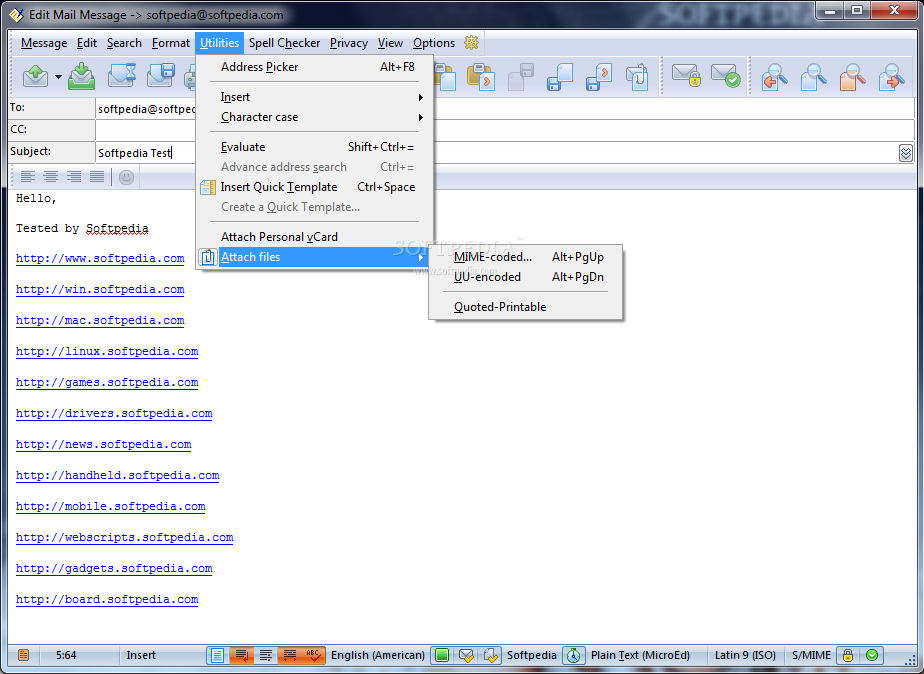Viewport: 924px width, 674px height.
Task: Open the http://games.softpedia.com link
Action: [107, 382]
